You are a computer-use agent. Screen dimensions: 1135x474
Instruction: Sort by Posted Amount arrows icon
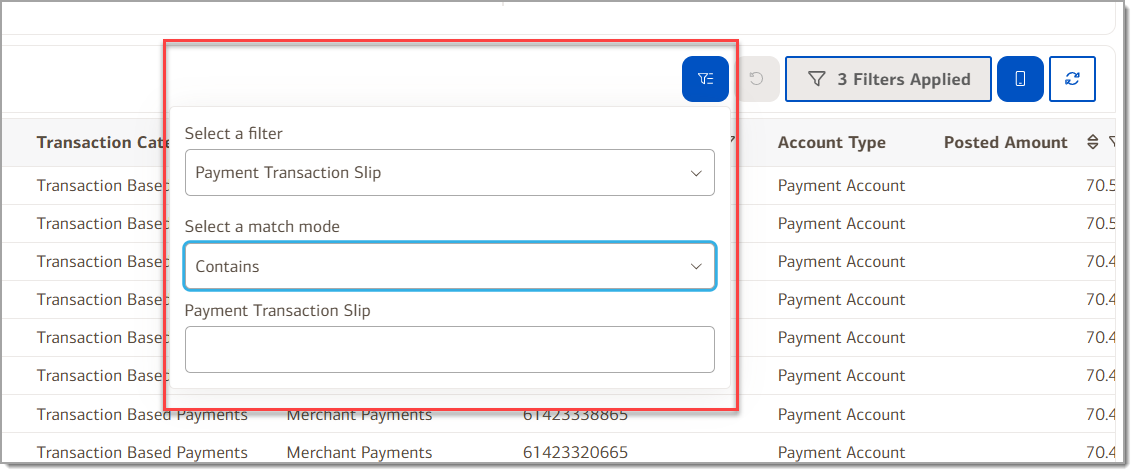coord(1093,143)
